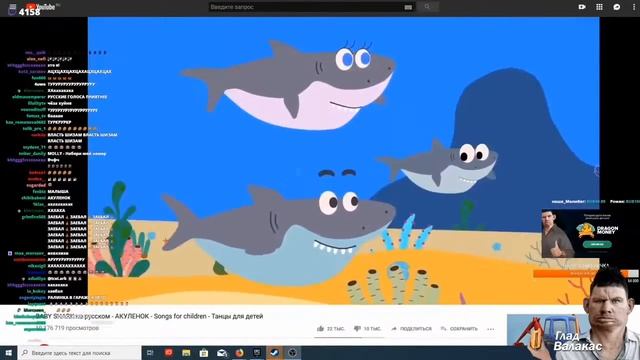Viewport: 640px width, 360px height.
Task: Open the YouTube settings three-dot menu
Action: (634, 7)
